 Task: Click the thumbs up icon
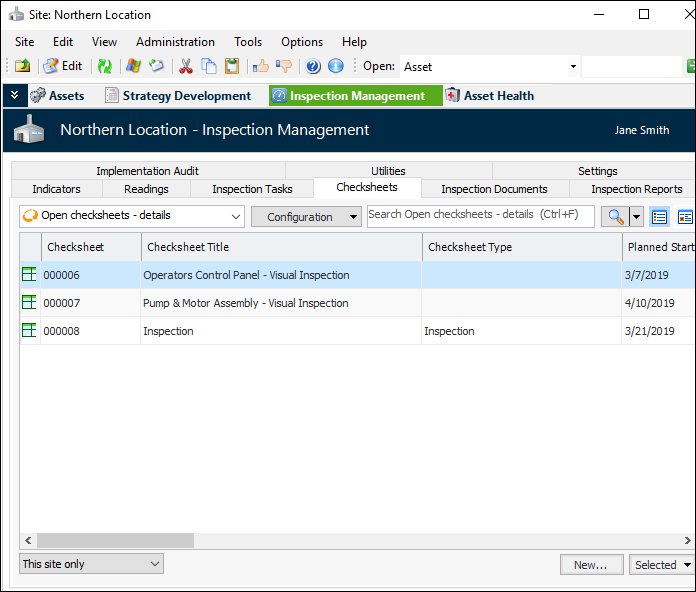pyautogui.click(x=261, y=66)
